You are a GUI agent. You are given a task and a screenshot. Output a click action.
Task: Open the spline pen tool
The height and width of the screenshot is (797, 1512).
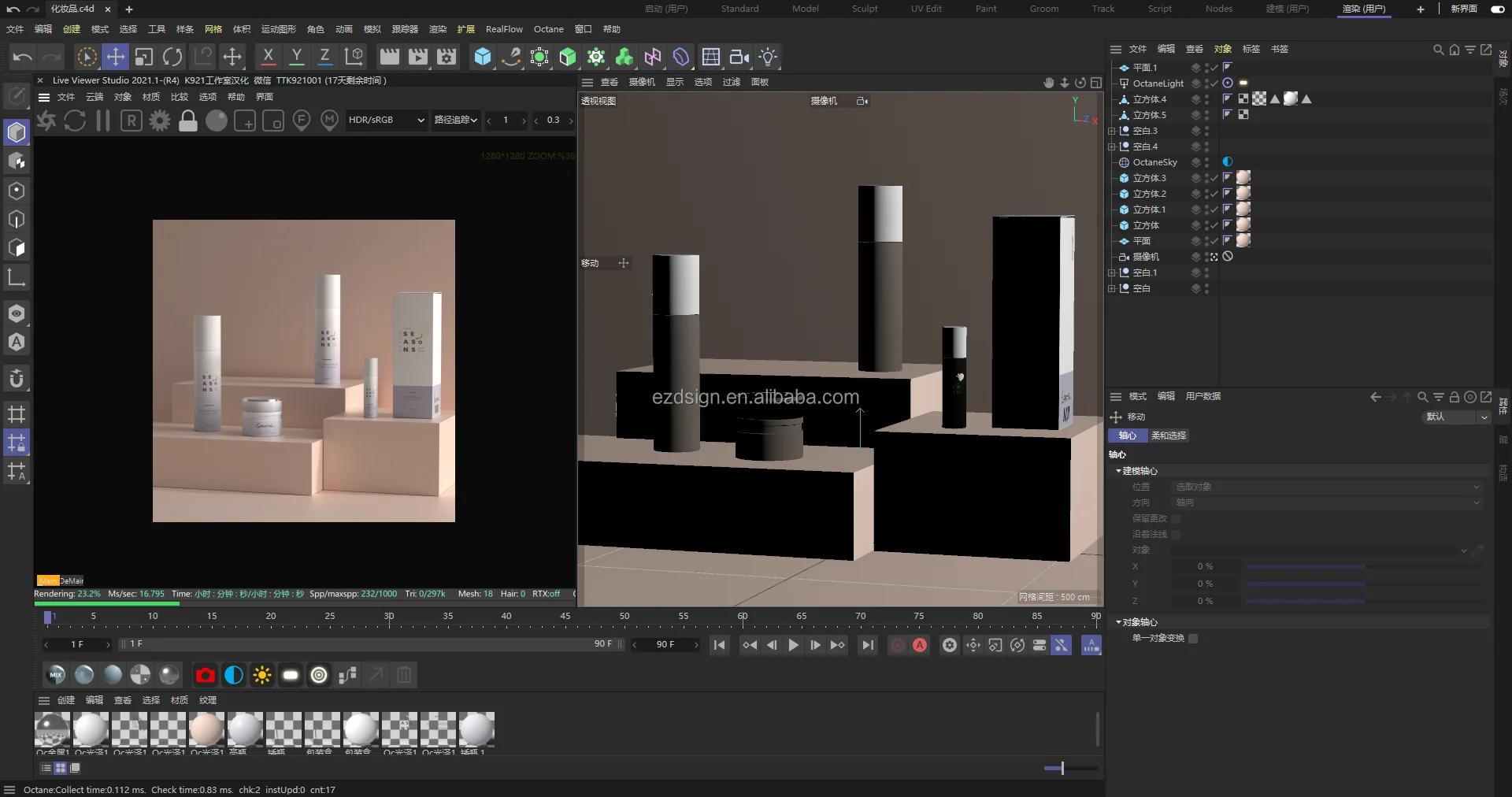(x=511, y=57)
